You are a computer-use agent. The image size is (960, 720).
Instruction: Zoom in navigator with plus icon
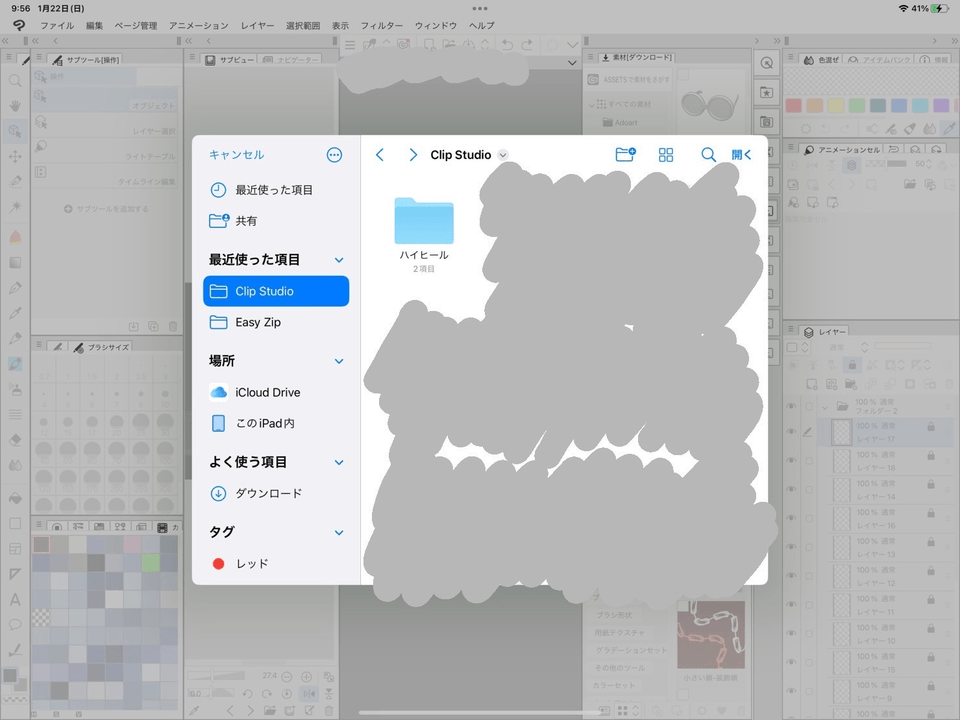pos(306,677)
